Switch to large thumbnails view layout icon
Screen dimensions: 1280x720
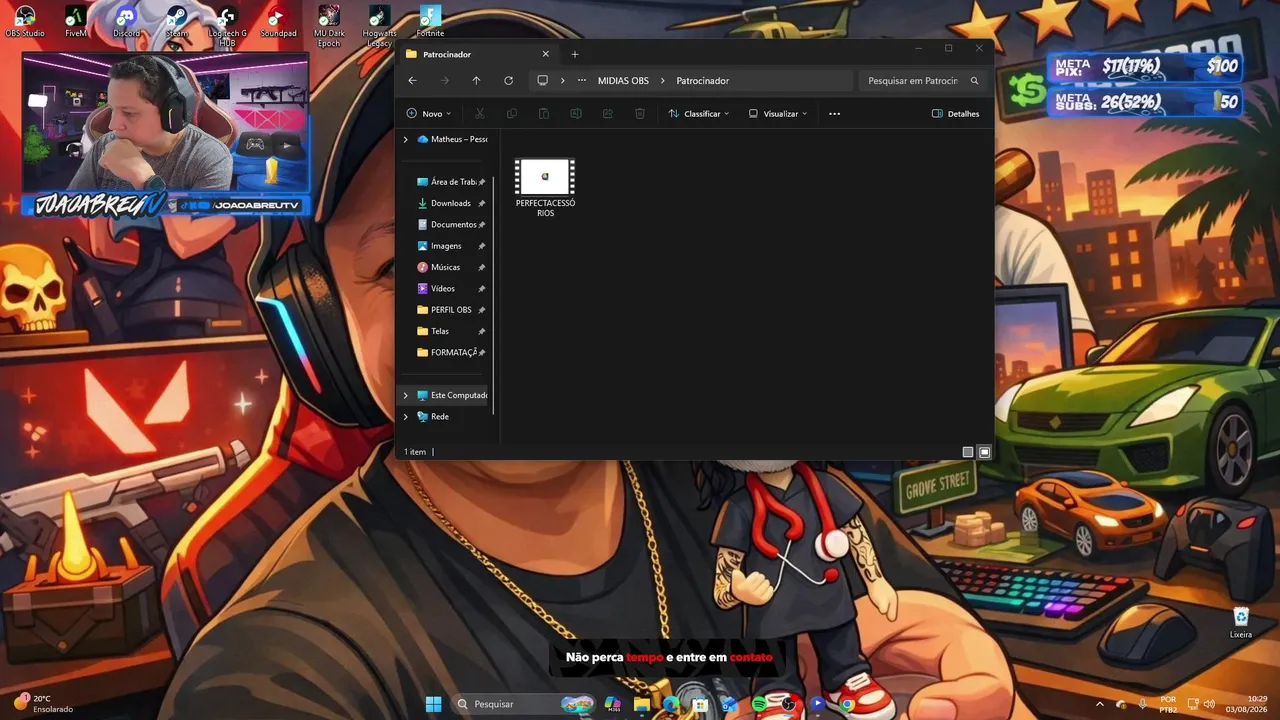point(984,452)
